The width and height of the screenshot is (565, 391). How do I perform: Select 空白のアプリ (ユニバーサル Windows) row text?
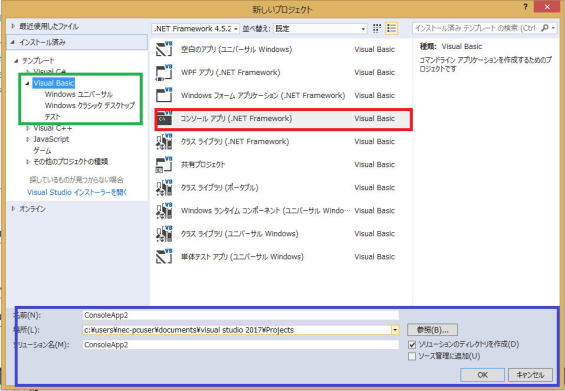(236, 49)
